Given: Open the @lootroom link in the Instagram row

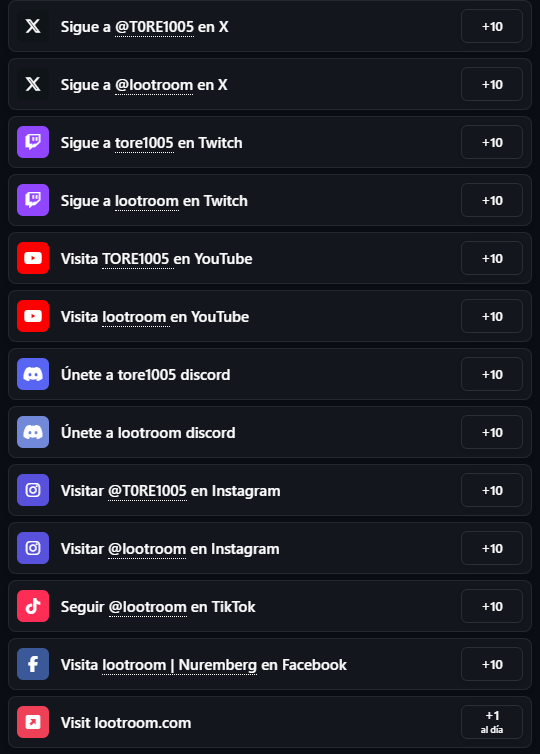Looking at the screenshot, I should (147, 549).
